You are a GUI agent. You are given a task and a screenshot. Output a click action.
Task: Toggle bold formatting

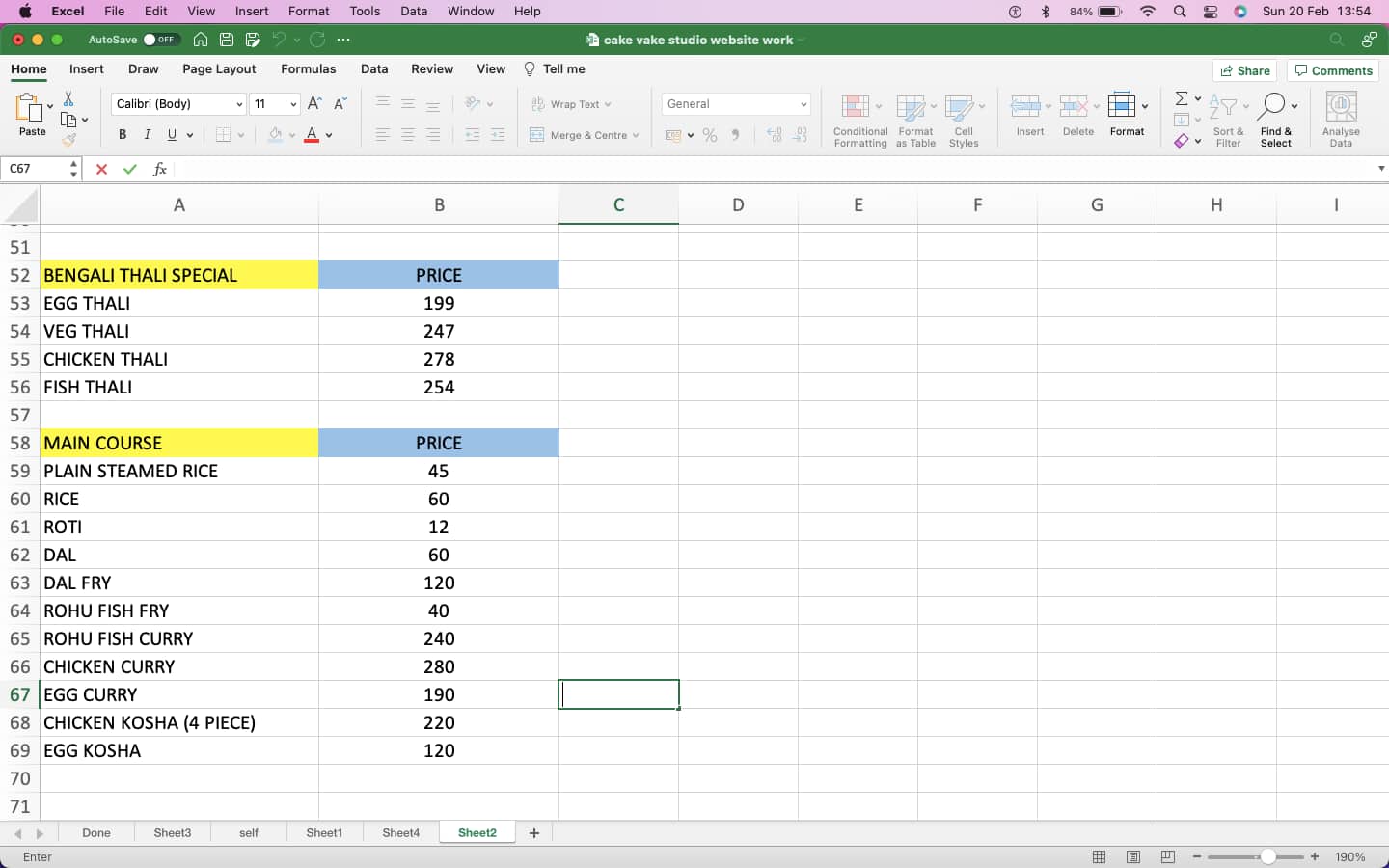[123, 135]
